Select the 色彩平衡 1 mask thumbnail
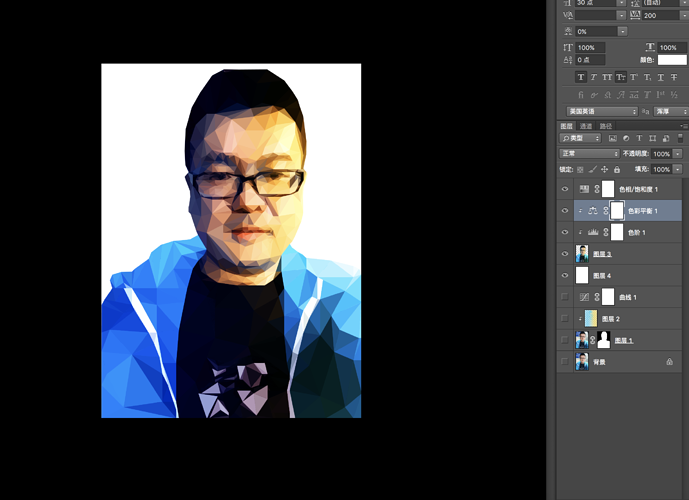This screenshot has height=500, width=689. pos(617,211)
